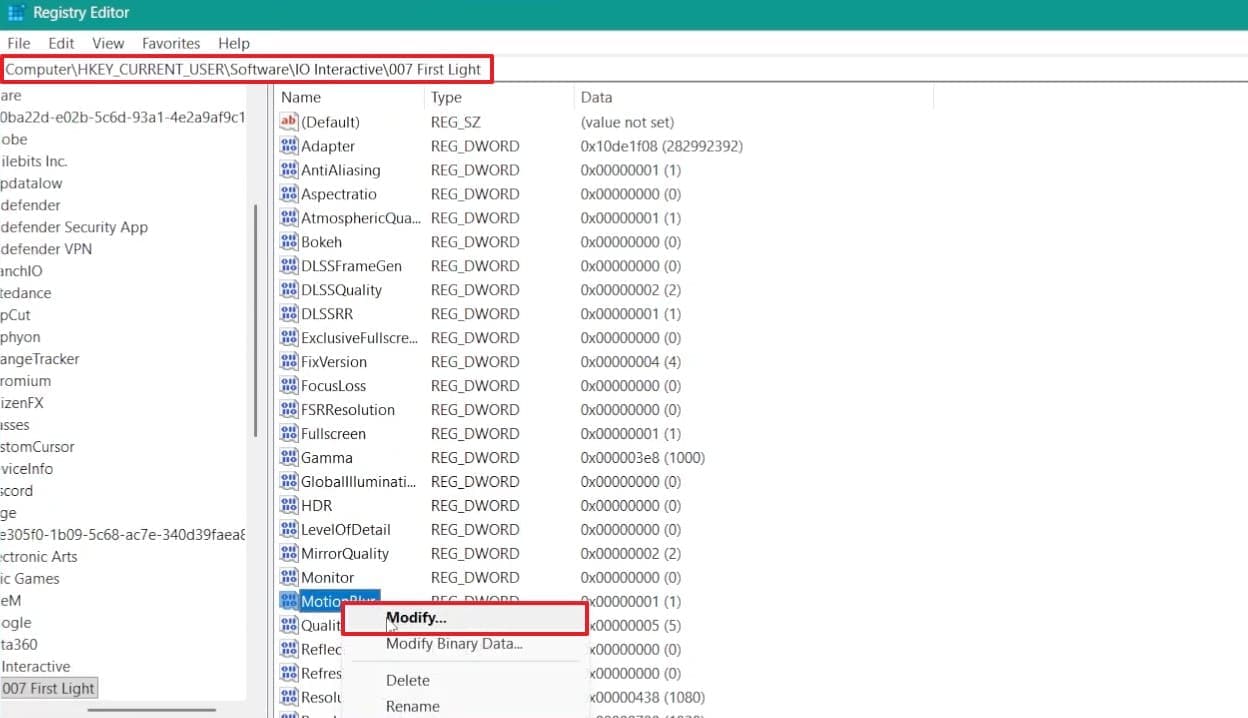
Task: Open the View menu
Action: click(108, 43)
